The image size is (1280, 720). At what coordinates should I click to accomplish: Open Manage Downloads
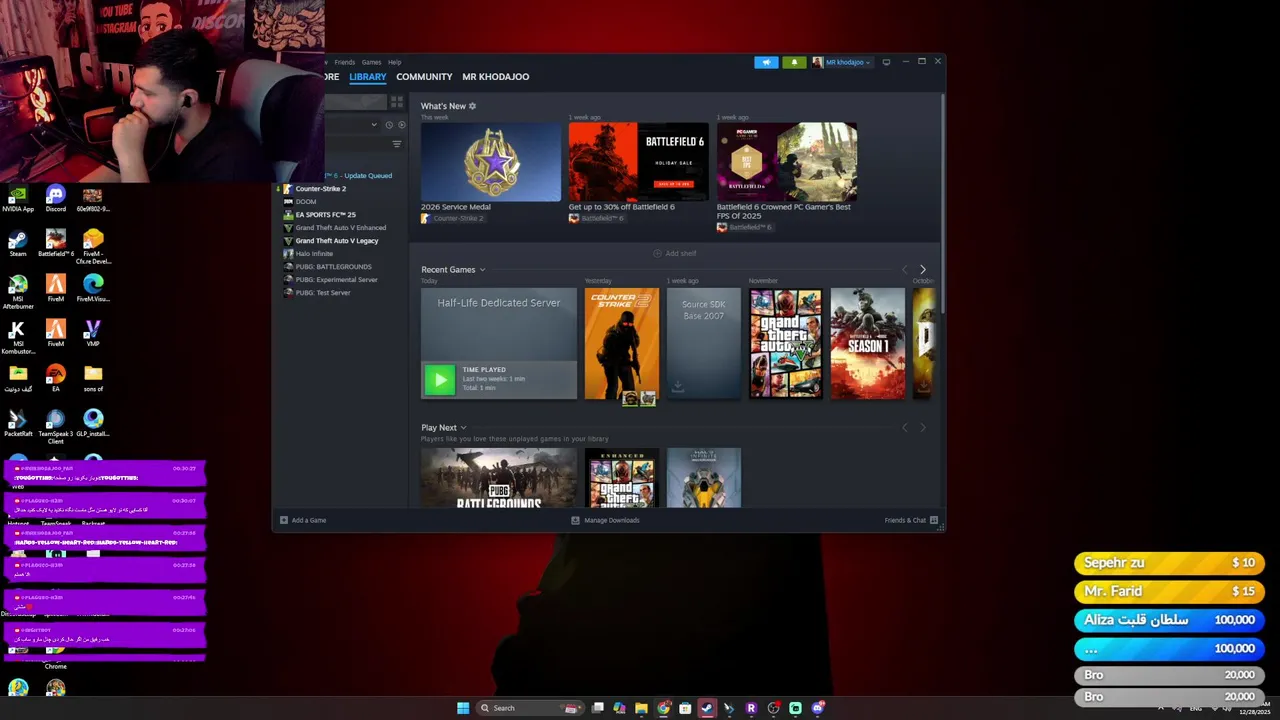point(605,520)
